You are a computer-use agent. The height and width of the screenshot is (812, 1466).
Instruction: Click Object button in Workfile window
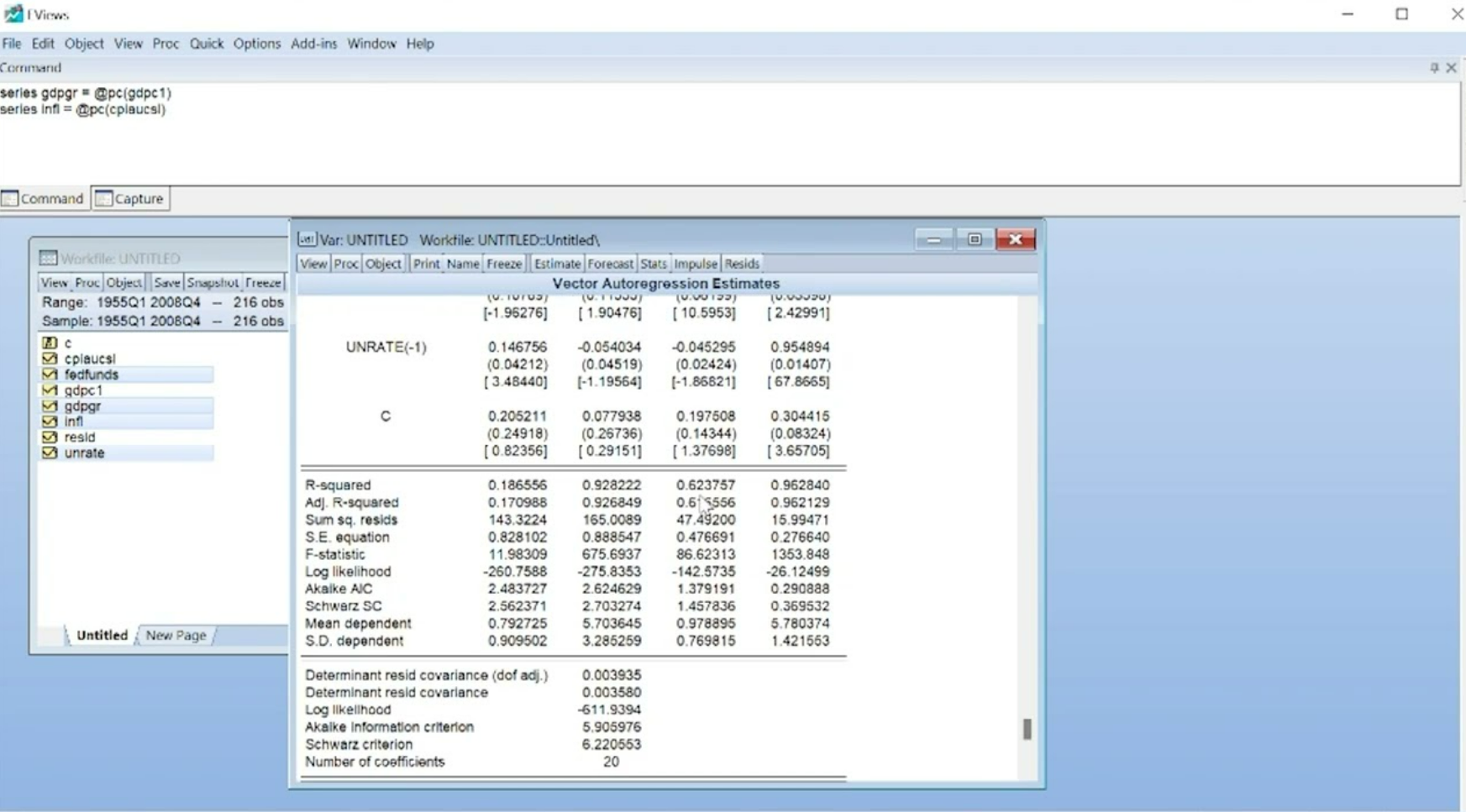pyautogui.click(x=123, y=283)
